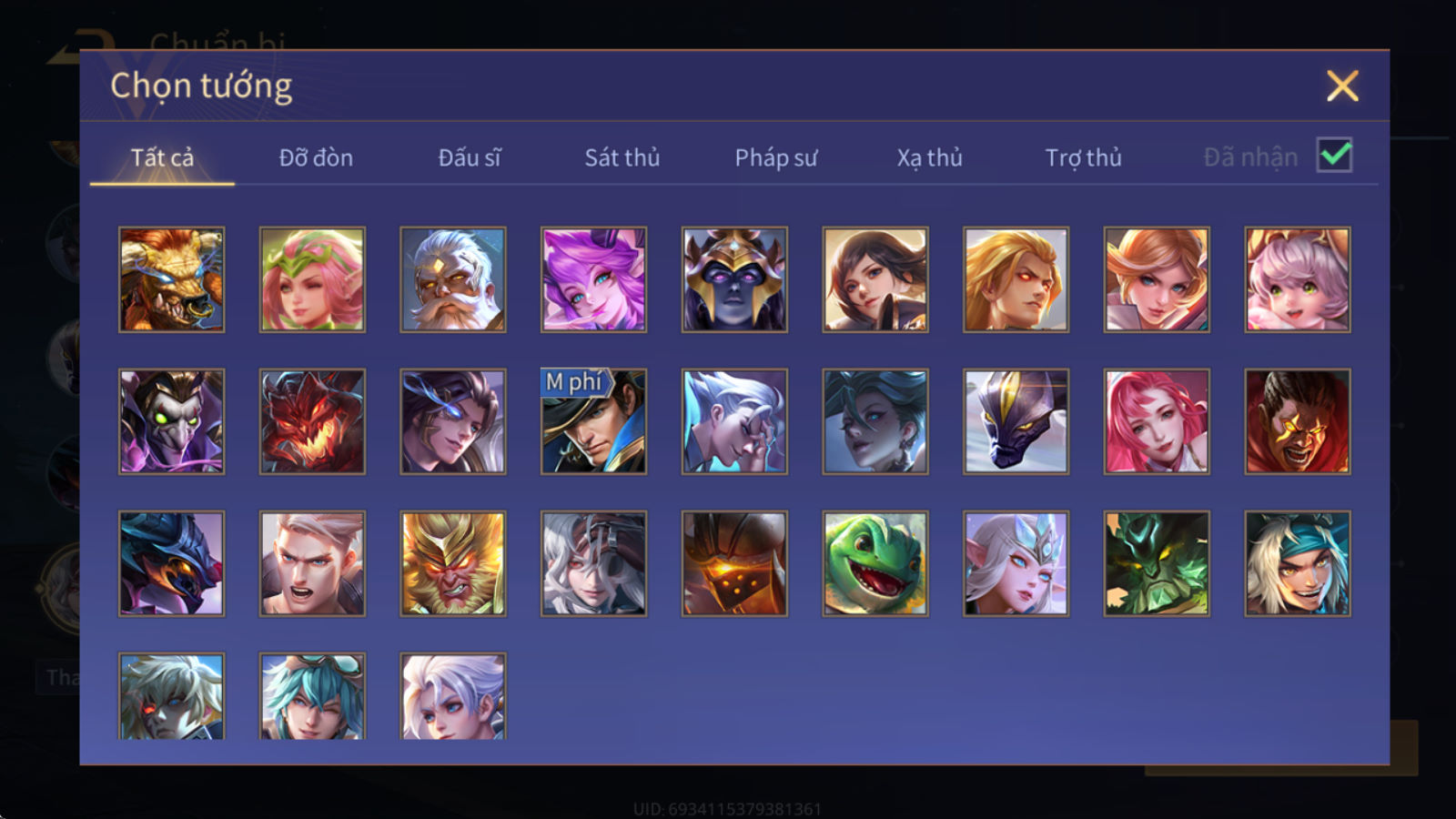Show the 'Xạ thủ' hero category
This screenshot has height=819, width=1456.
point(929,157)
